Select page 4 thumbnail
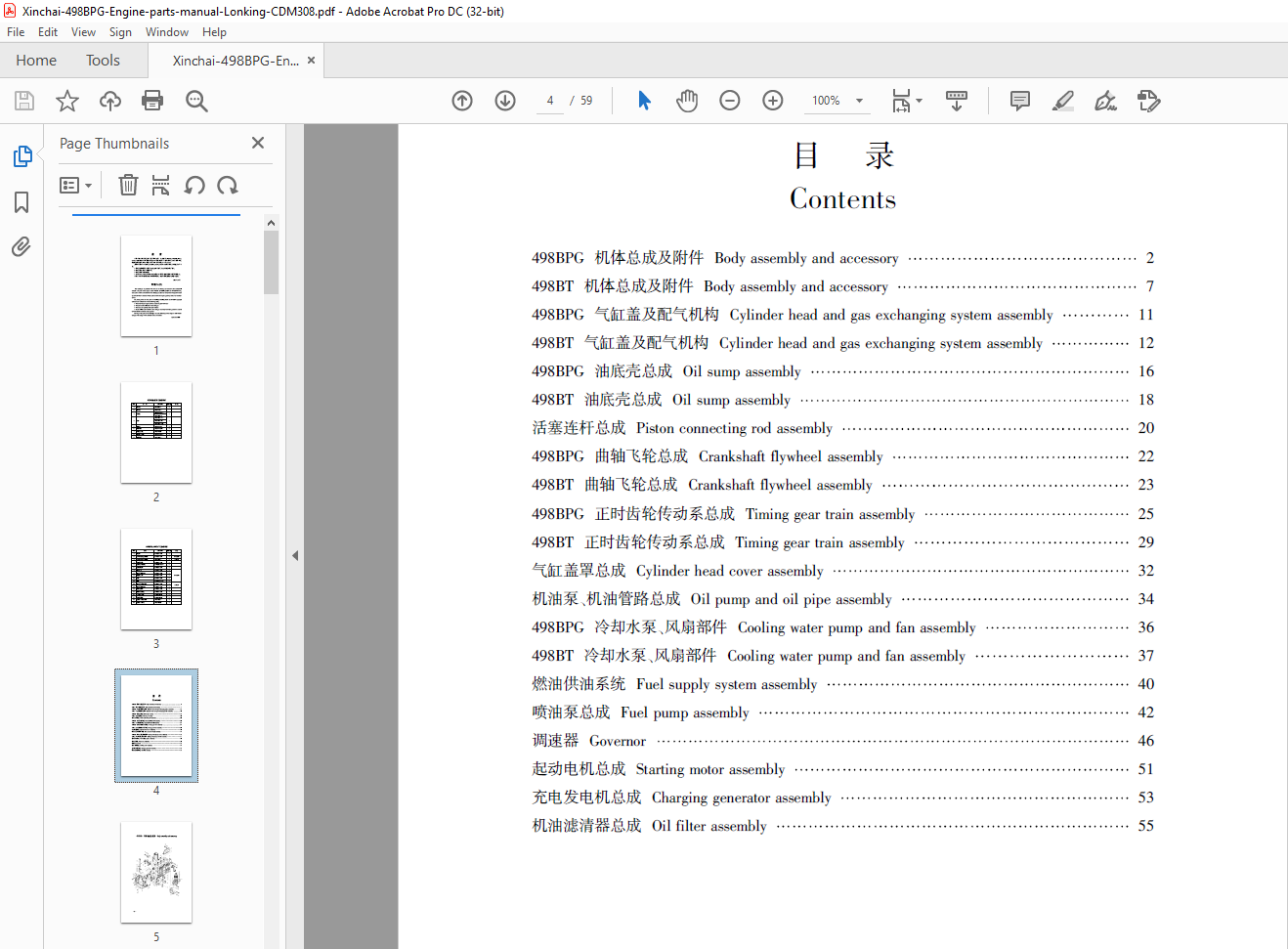 (x=156, y=726)
